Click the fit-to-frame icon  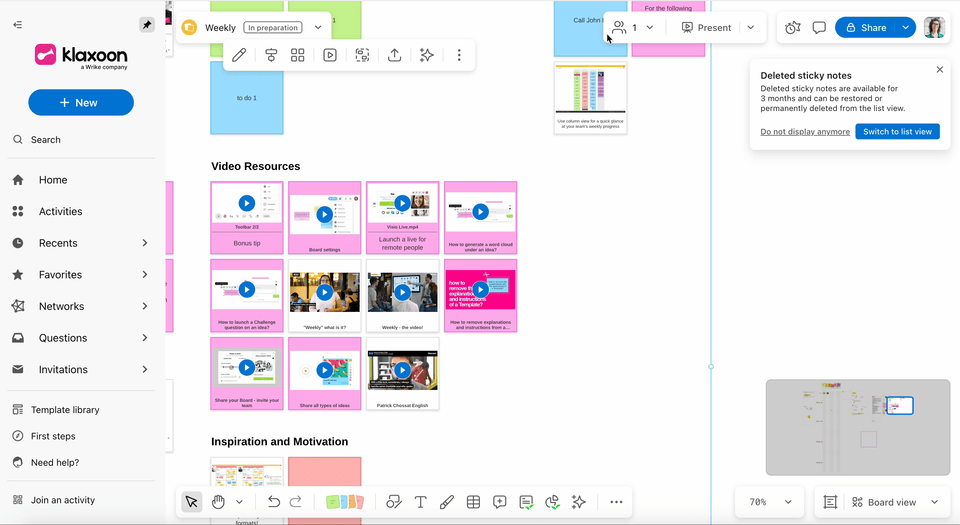[830, 502]
